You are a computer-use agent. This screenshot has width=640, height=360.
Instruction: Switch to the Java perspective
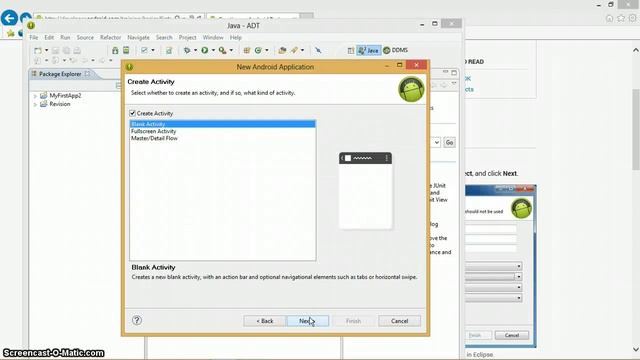(369, 50)
